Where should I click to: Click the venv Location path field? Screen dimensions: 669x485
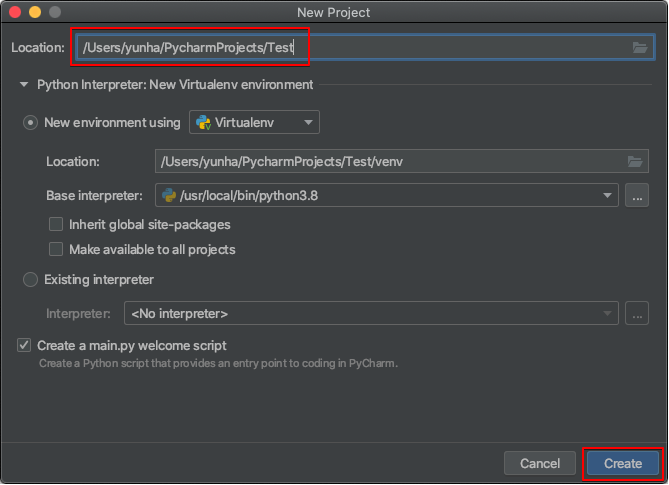(x=401, y=161)
